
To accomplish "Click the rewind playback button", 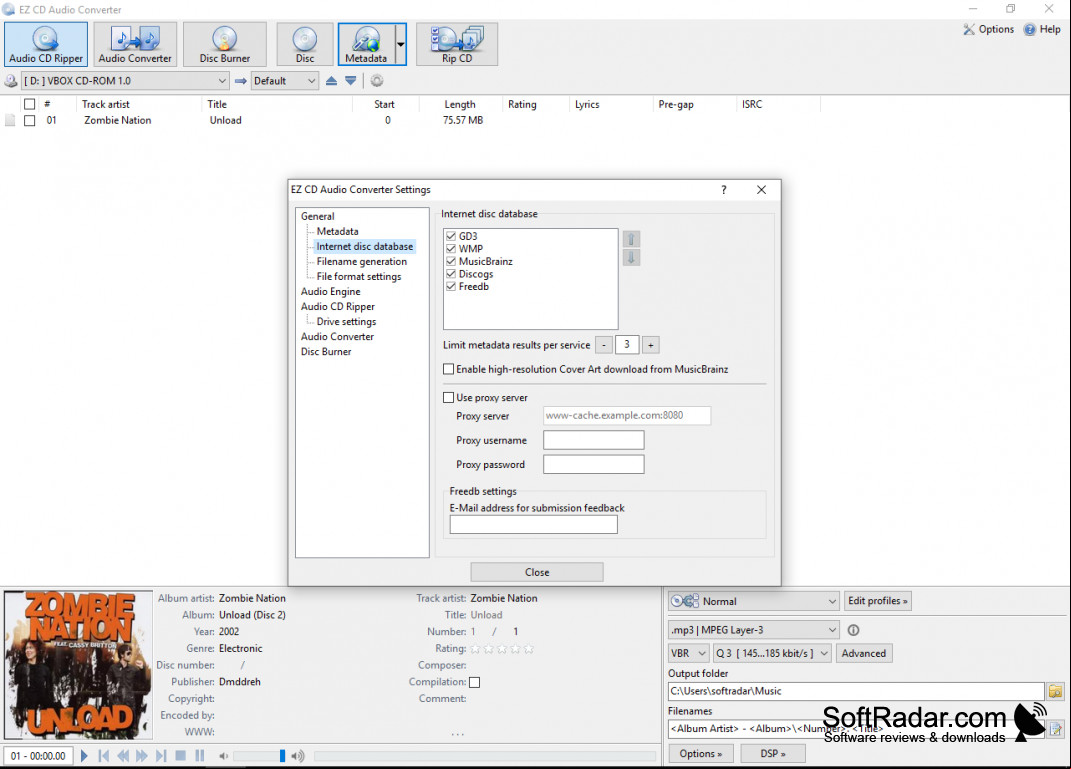I will click(x=123, y=755).
